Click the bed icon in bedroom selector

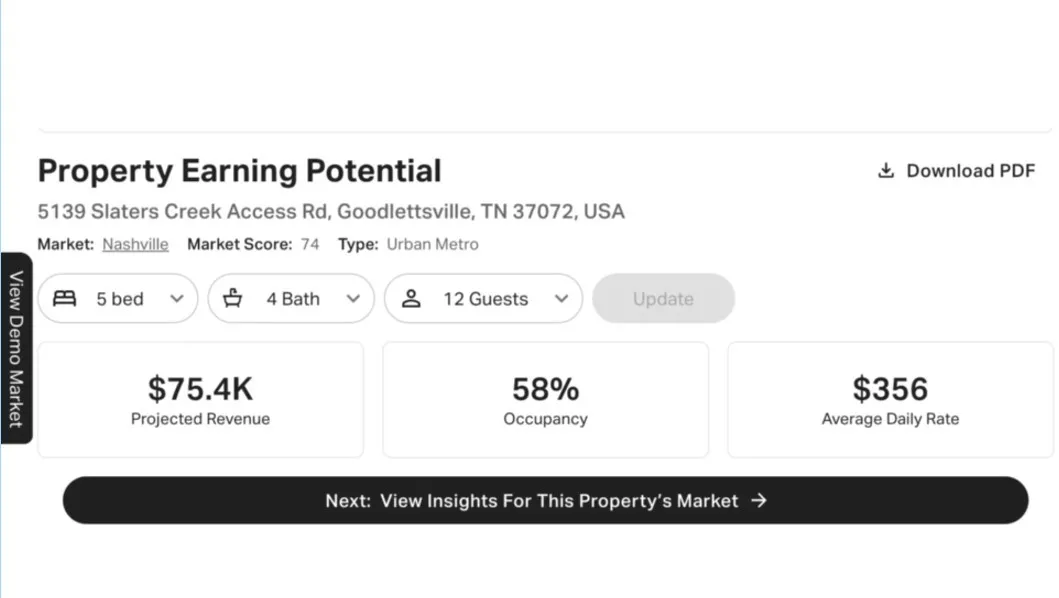[64, 299]
